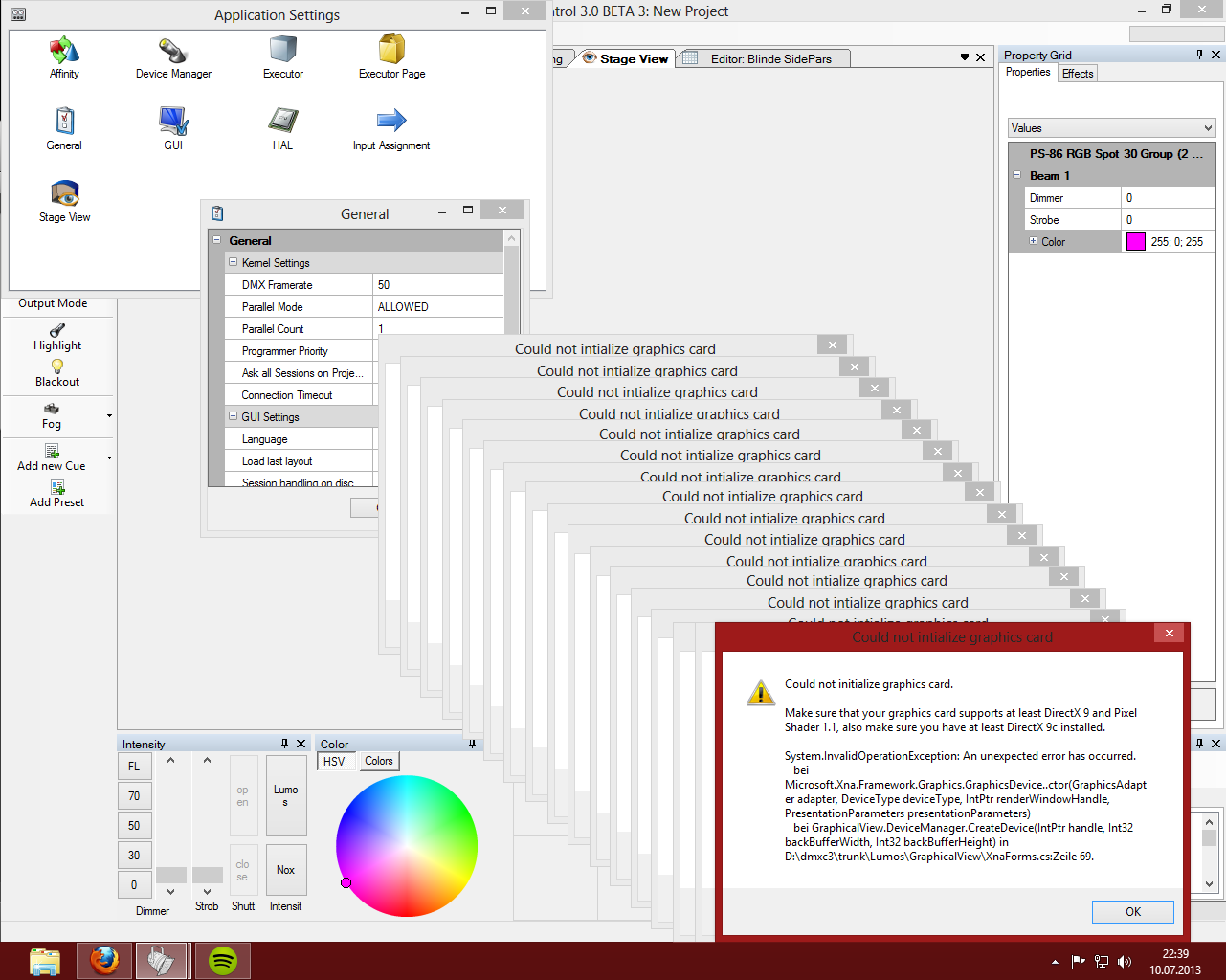This screenshot has height=980, width=1226.
Task: Click the GUI settings icon
Action: coord(173,122)
